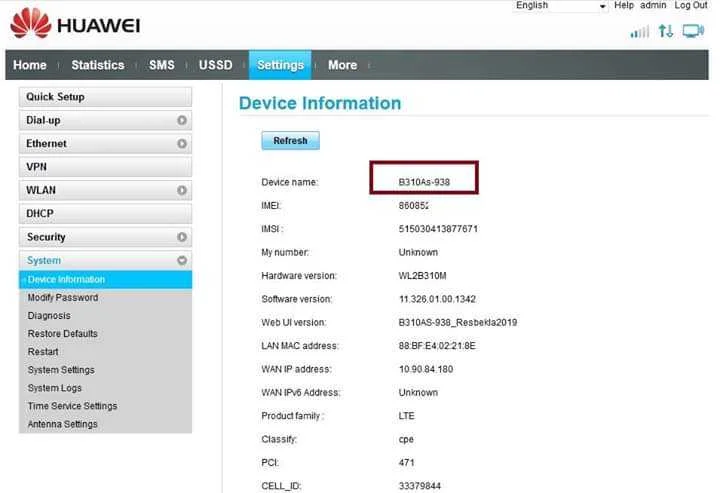
Task: Click the CELL_ID value 33379844
Action: (420, 486)
